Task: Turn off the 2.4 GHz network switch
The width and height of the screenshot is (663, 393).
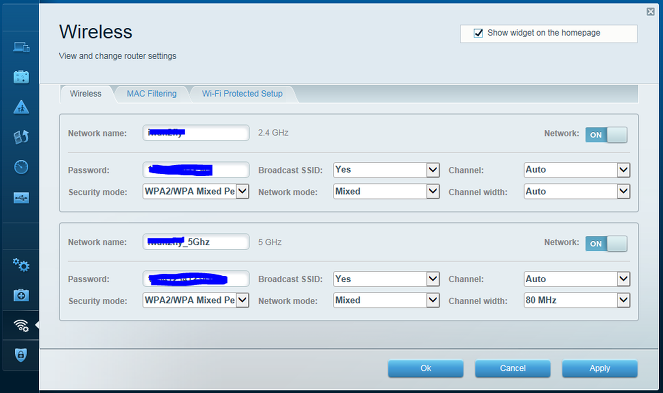Action: pos(606,135)
